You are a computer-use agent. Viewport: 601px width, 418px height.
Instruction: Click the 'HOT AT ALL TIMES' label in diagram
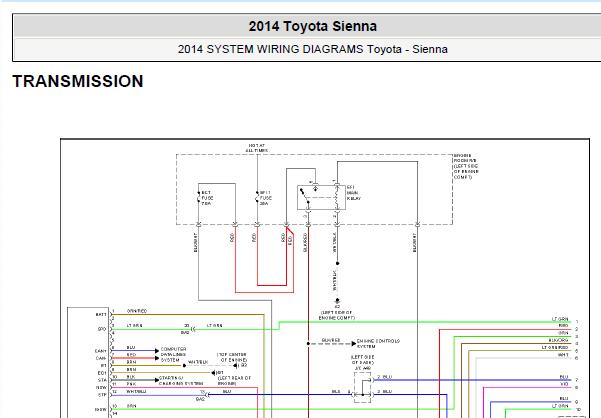[257, 148]
